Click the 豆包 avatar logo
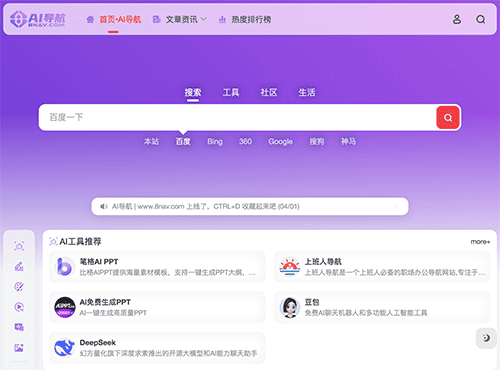The height and width of the screenshot is (370, 500). tap(290, 307)
